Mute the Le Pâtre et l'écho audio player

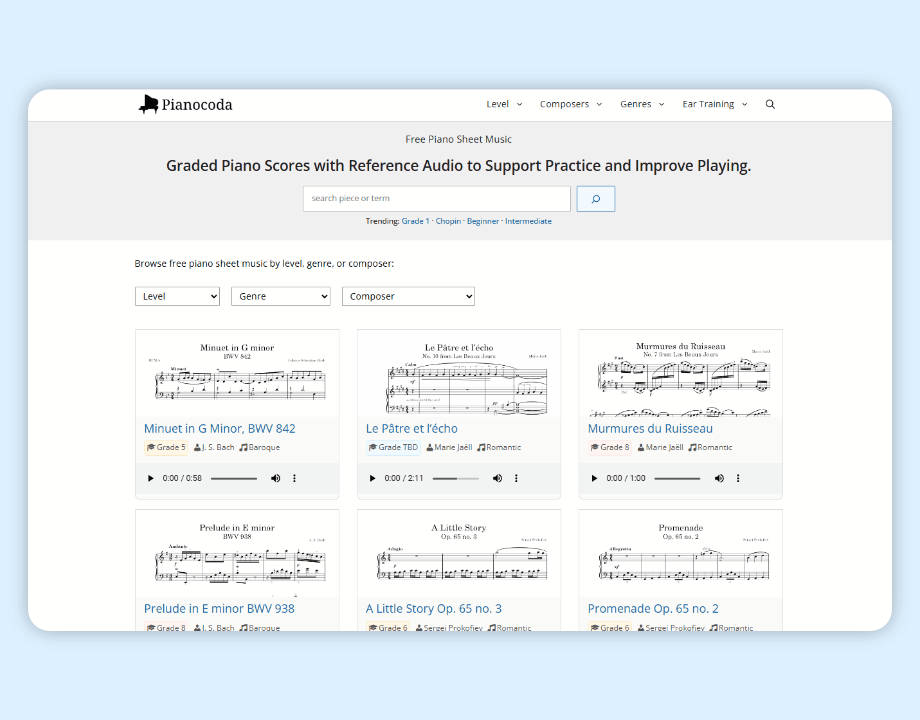click(x=497, y=478)
